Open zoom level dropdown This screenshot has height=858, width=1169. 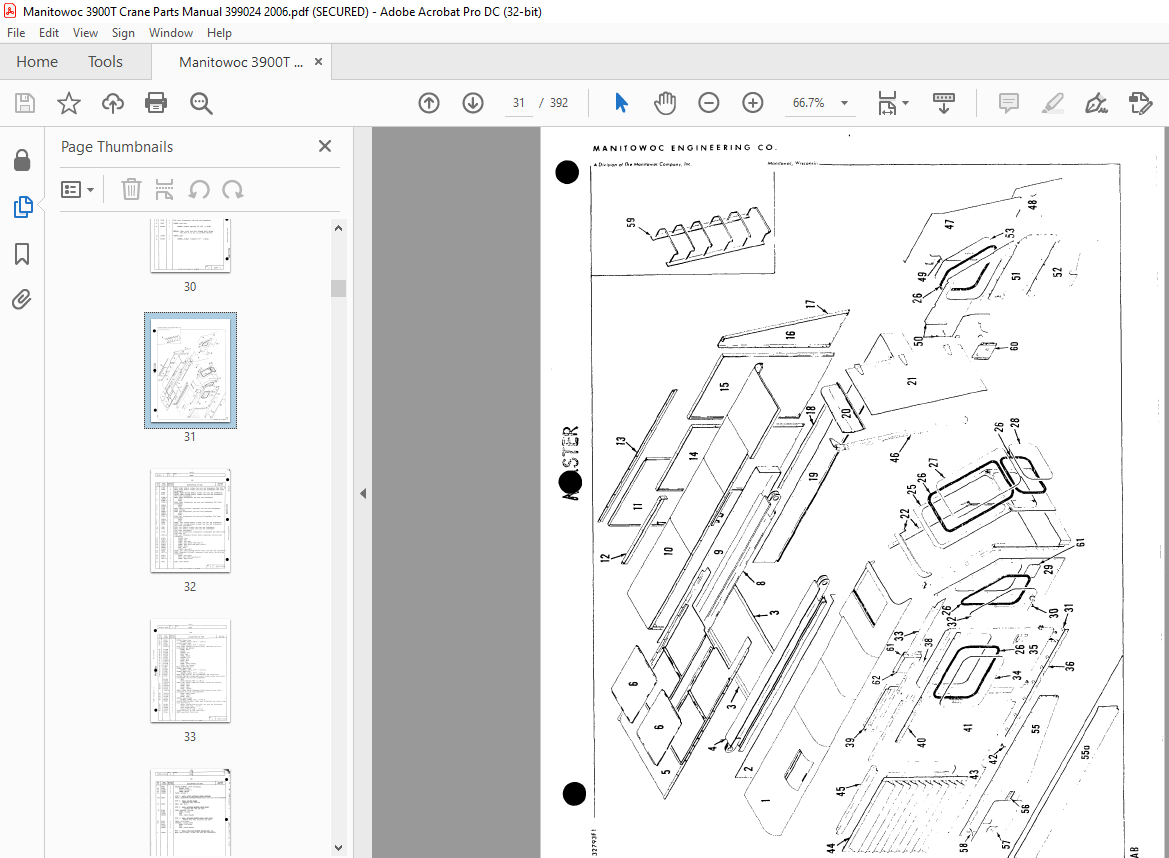(845, 103)
